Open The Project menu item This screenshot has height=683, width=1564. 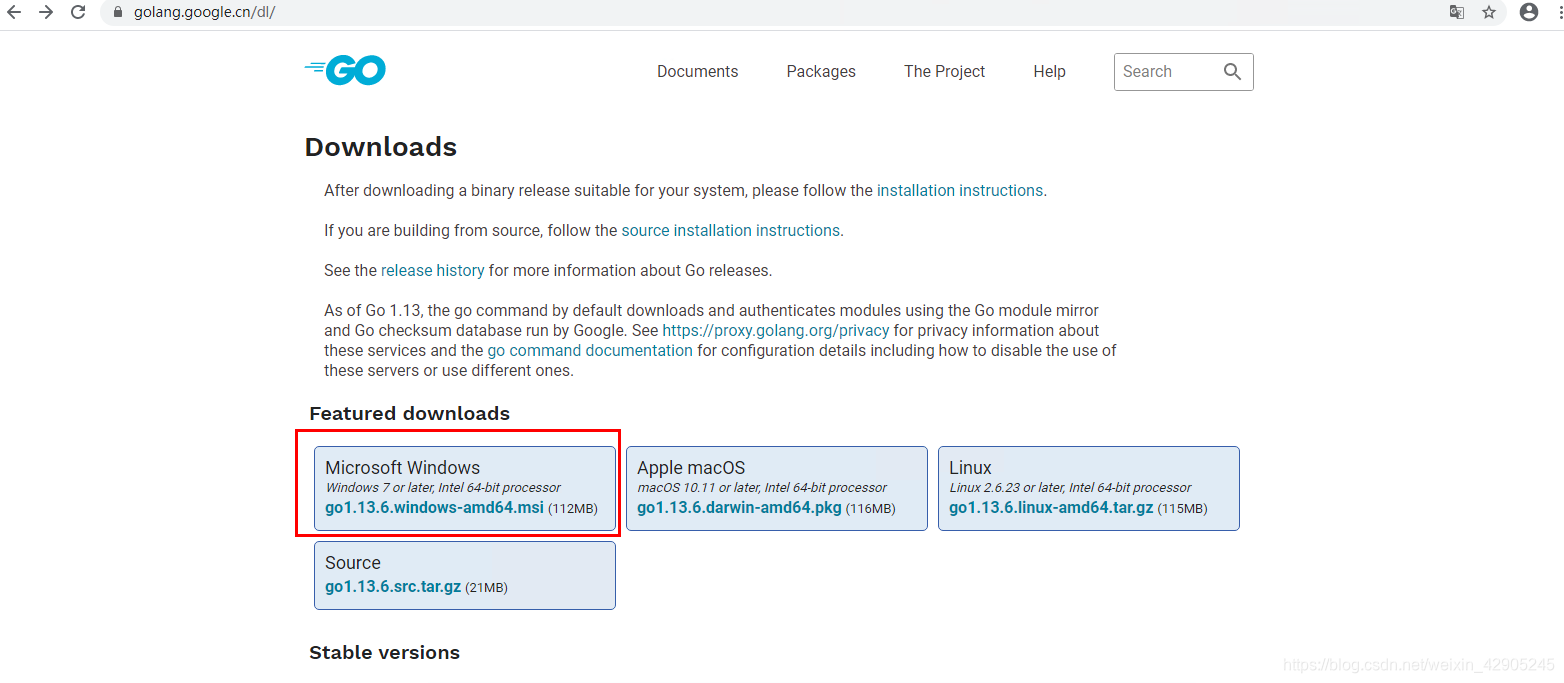coord(944,71)
